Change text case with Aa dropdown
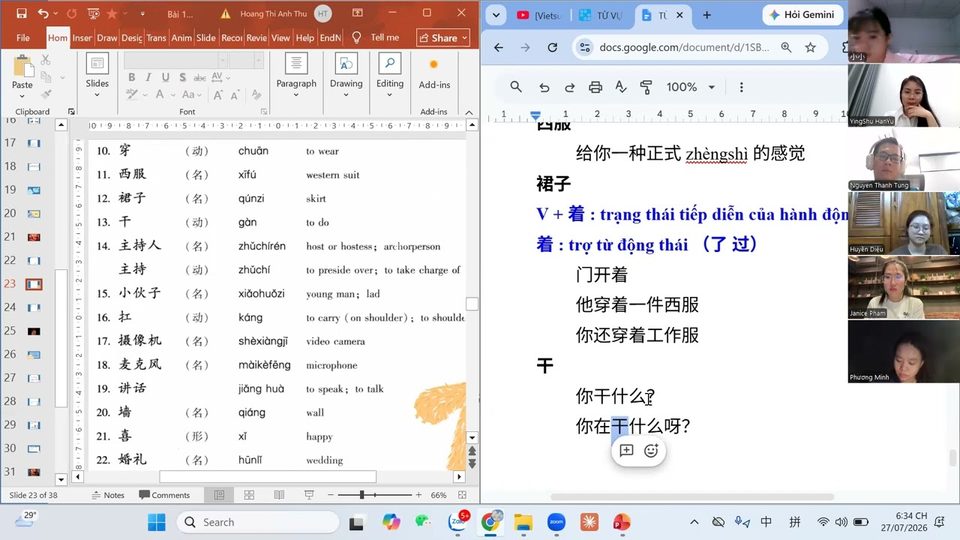Image resolution: width=960 pixels, height=540 pixels. [190, 95]
